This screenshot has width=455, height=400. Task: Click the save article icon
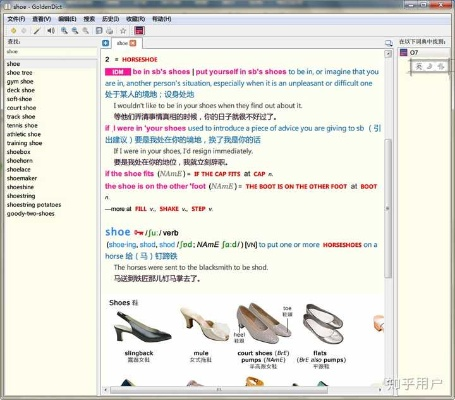point(99,31)
